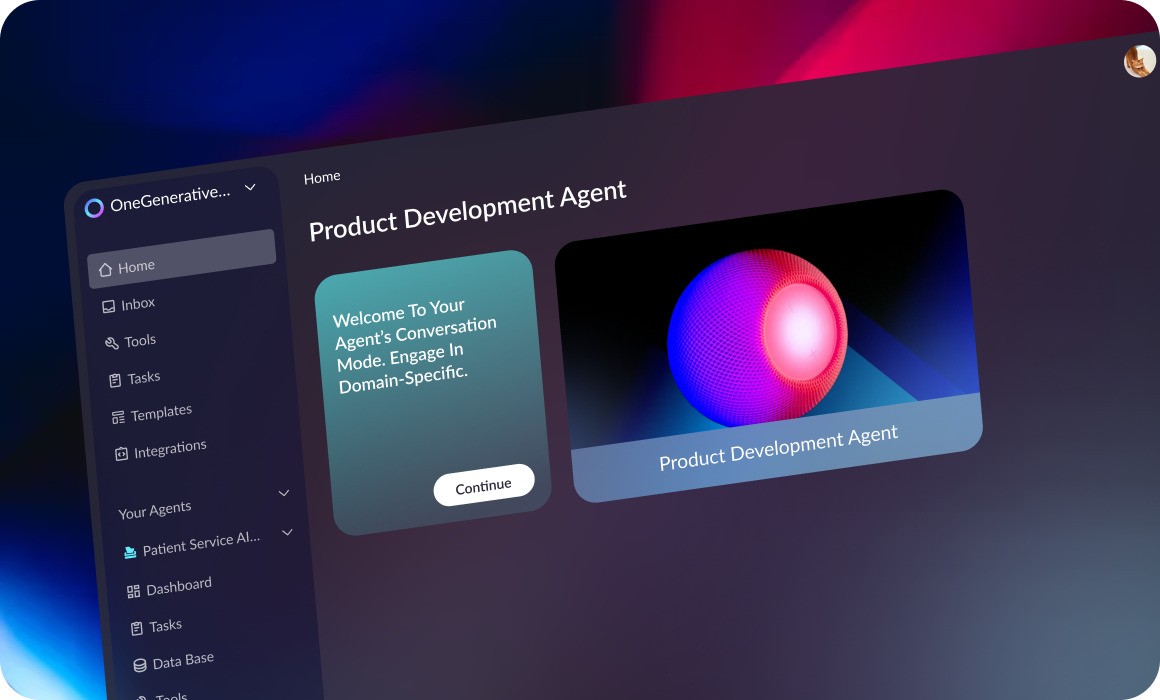Select Integrations in the sidebar

click(170, 448)
